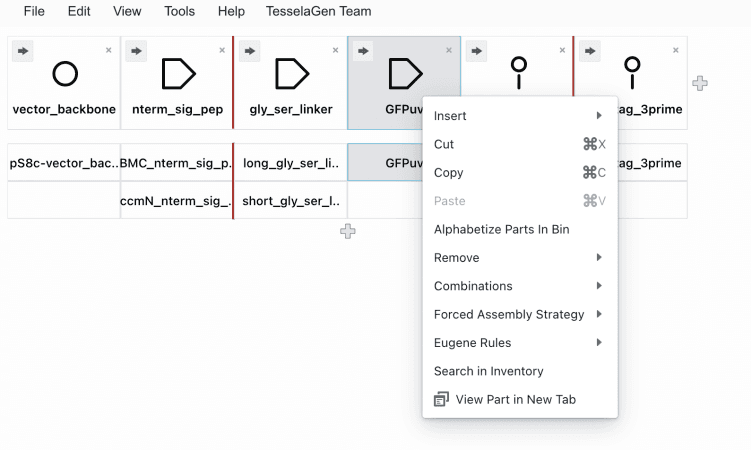751x450 pixels.
Task: Expand the Eugene Rules submenu arrow
Action: tap(599, 342)
